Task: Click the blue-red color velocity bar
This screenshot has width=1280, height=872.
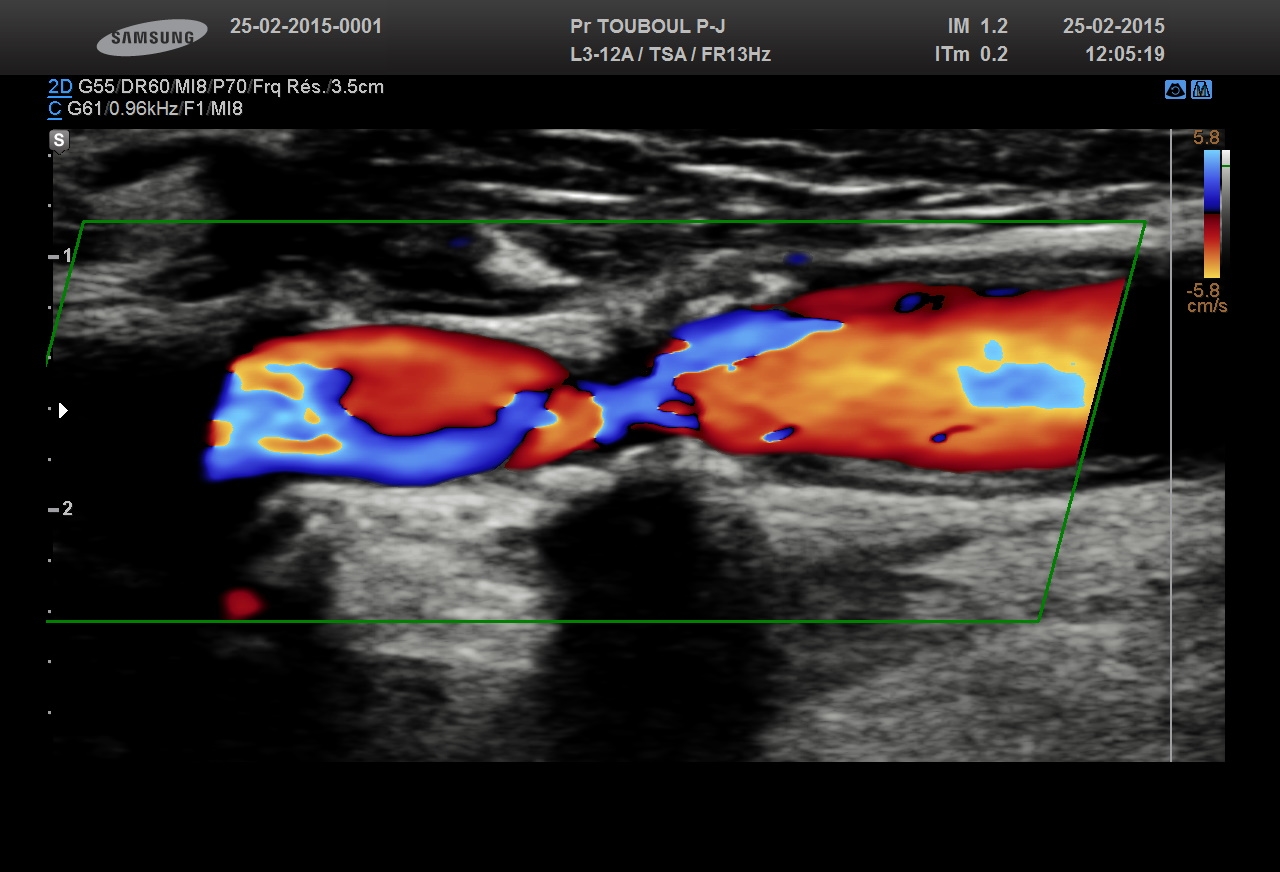Action: click(1211, 213)
